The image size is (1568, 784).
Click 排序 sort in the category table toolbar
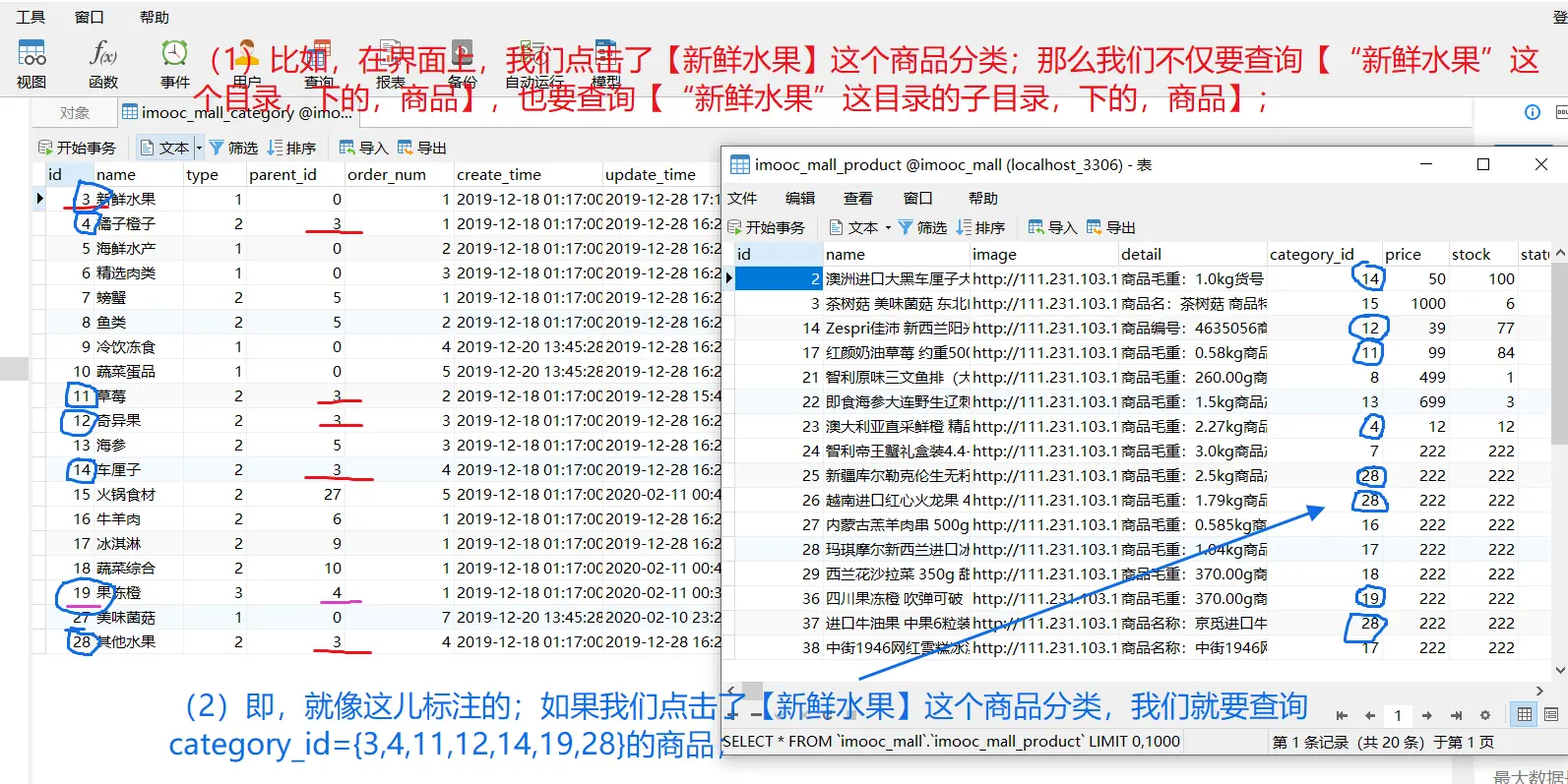click(291, 148)
